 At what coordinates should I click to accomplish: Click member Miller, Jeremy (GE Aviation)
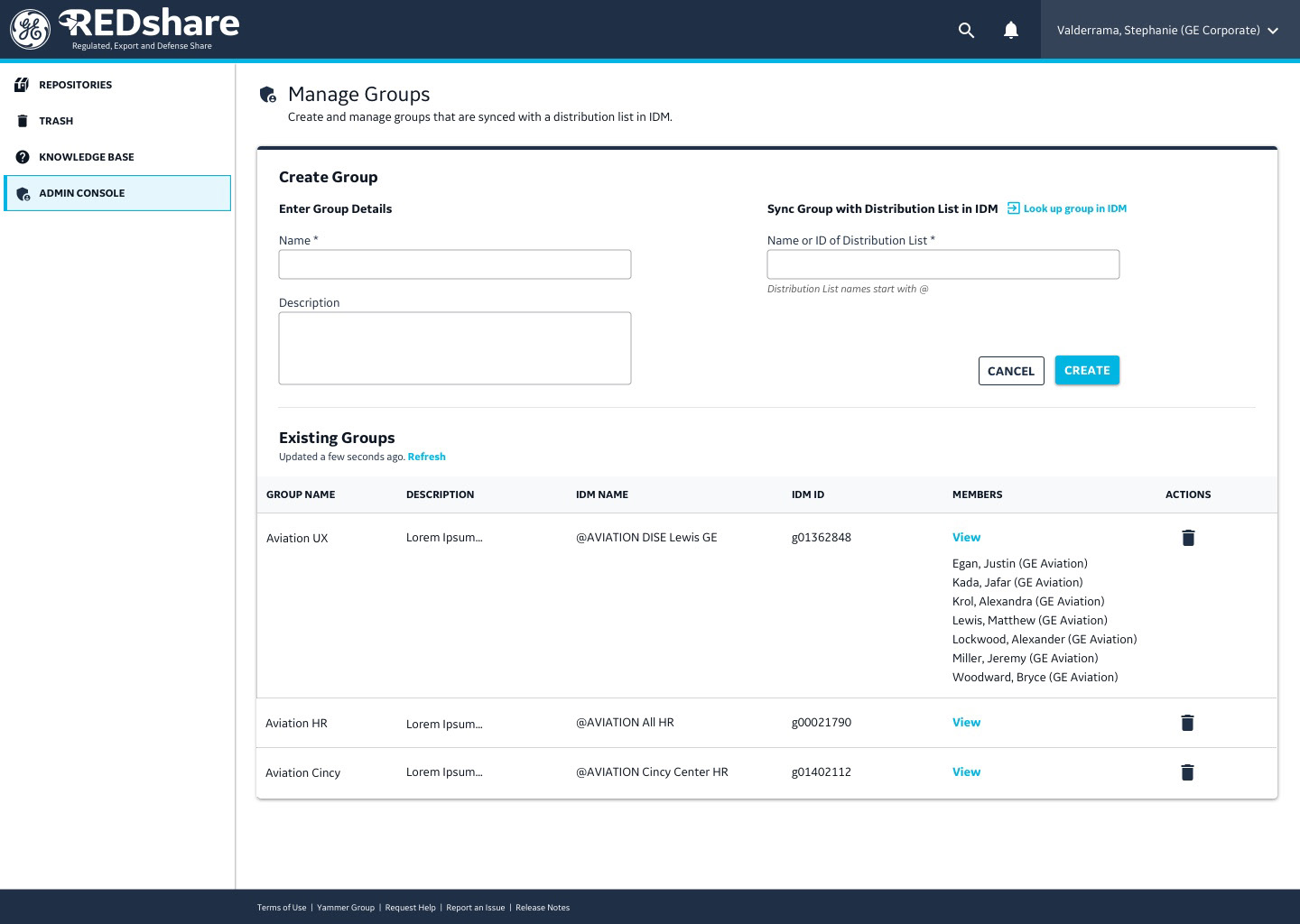click(x=1026, y=658)
